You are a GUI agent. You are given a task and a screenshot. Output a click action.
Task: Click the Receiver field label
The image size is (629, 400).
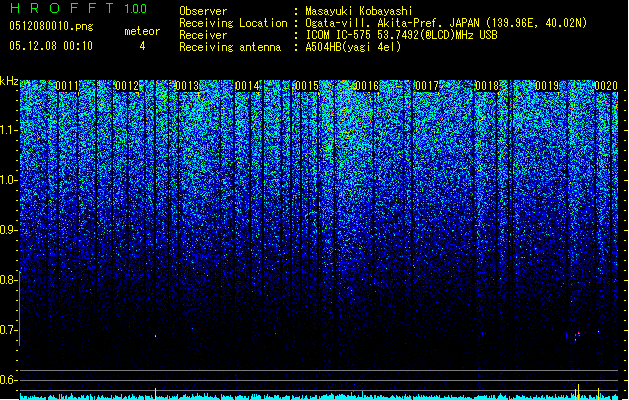pyautogui.click(x=203, y=35)
